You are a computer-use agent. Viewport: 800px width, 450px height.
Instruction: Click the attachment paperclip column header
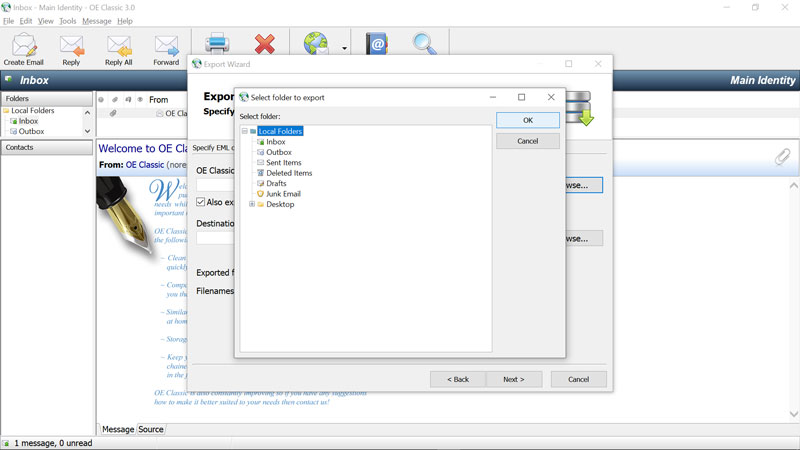pyautogui.click(x=115, y=99)
